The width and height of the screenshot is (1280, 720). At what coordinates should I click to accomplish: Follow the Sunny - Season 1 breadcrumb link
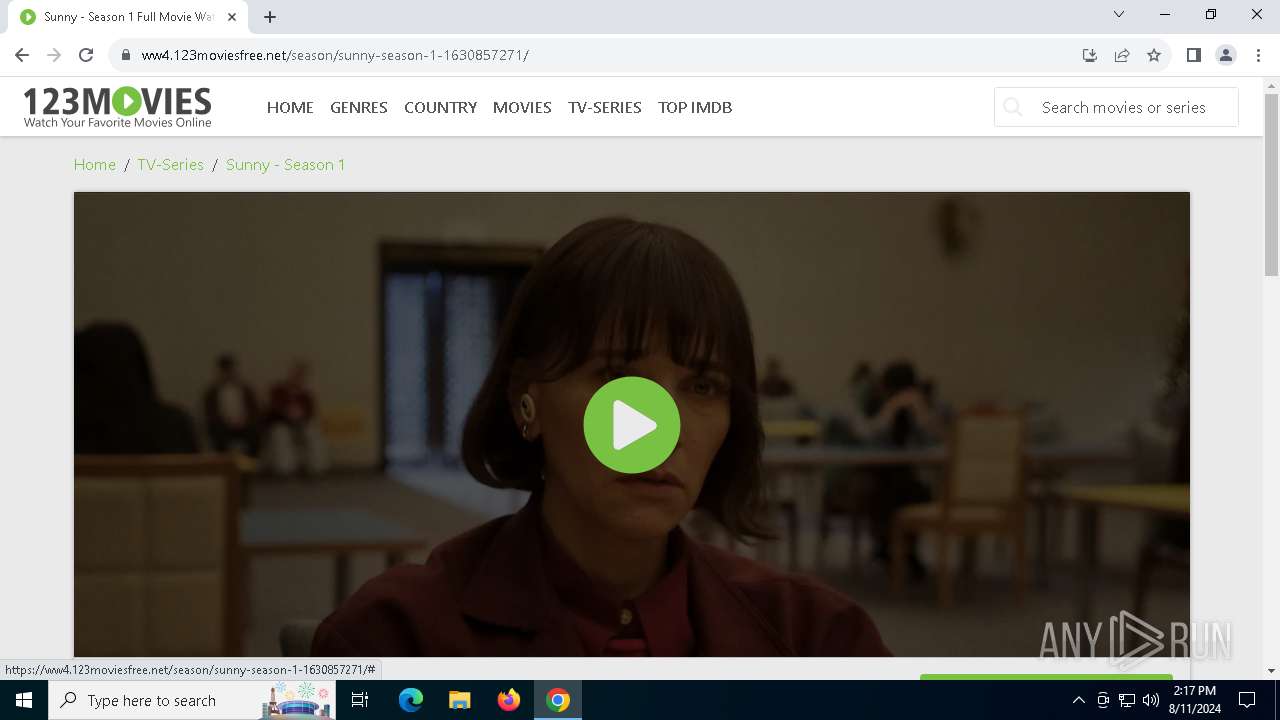point(285,165)
